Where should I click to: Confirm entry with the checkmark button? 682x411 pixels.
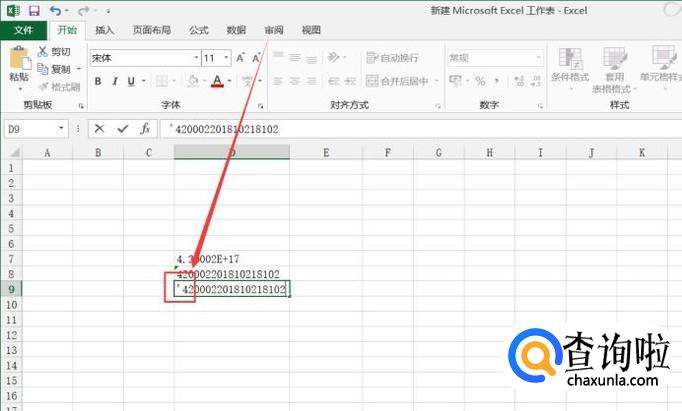click(123, 129)
